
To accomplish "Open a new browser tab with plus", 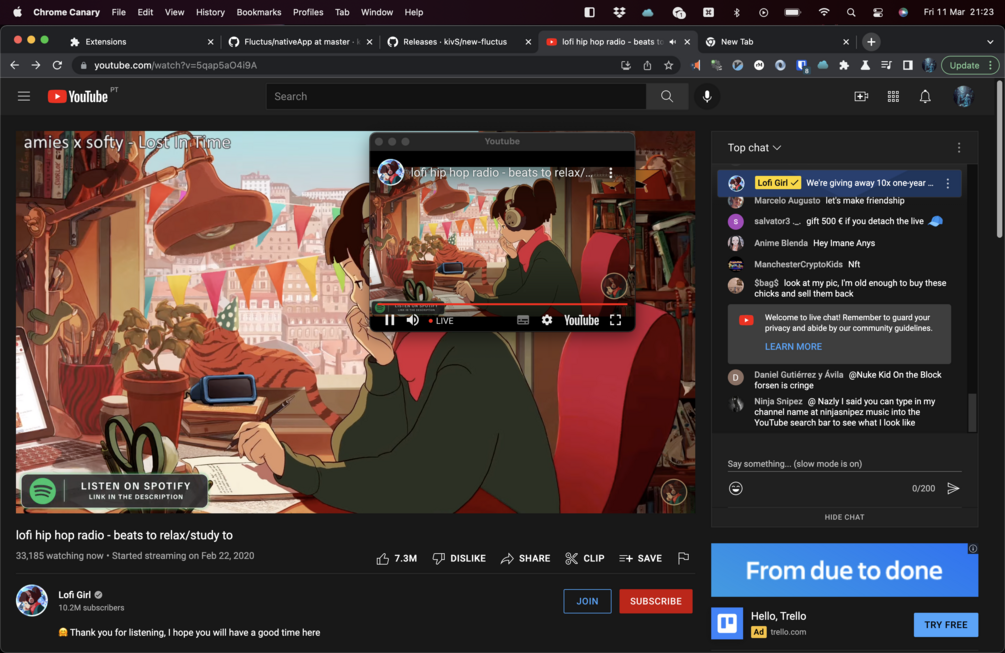I will 871,42.
